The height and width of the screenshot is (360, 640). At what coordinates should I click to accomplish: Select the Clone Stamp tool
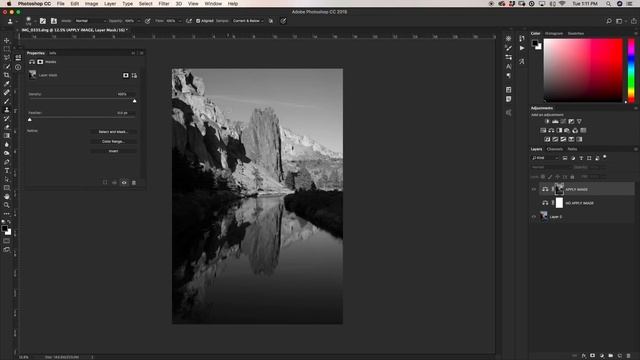click(7, 109)
